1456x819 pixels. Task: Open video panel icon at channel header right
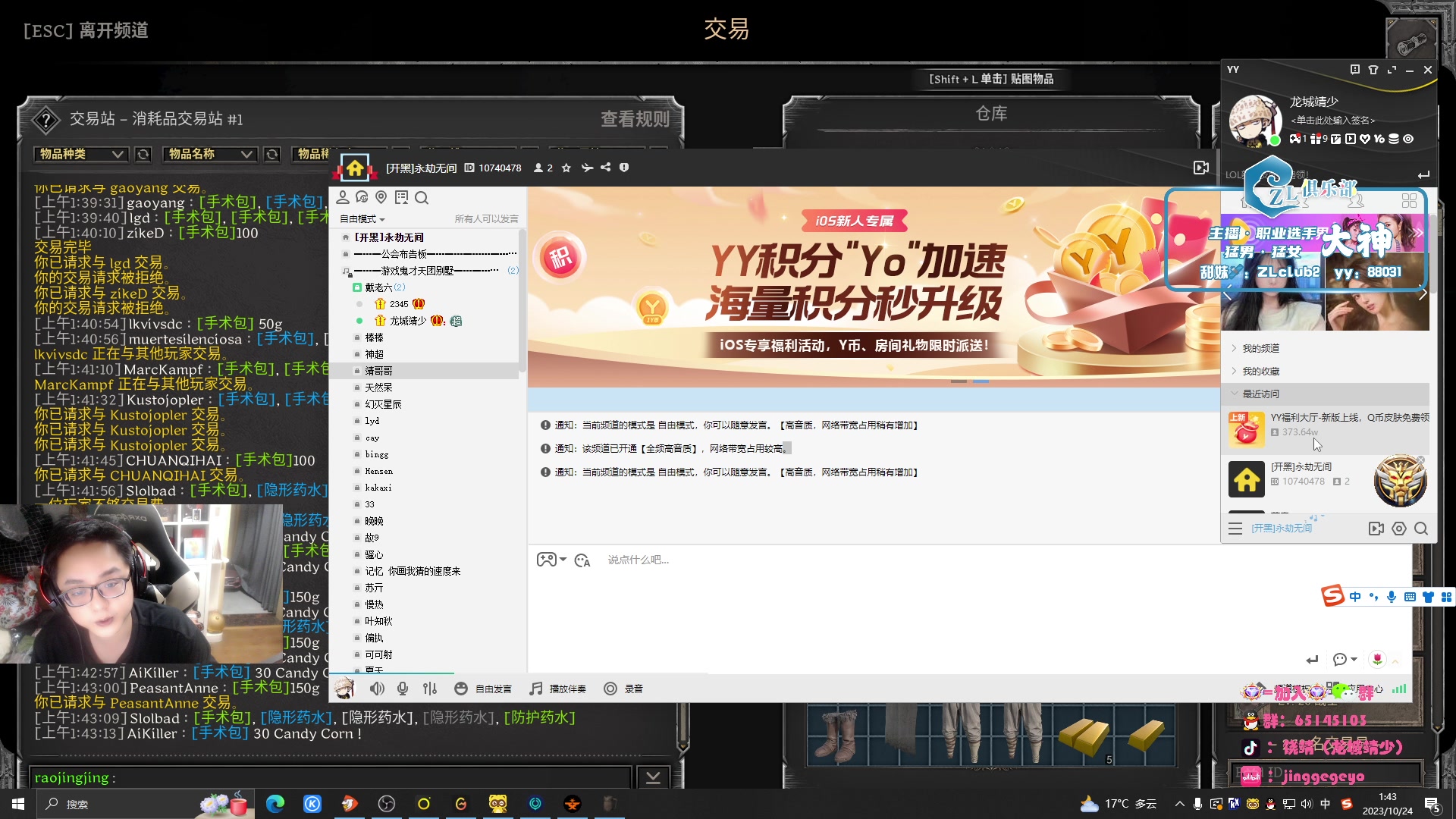tap(1201, 168)
